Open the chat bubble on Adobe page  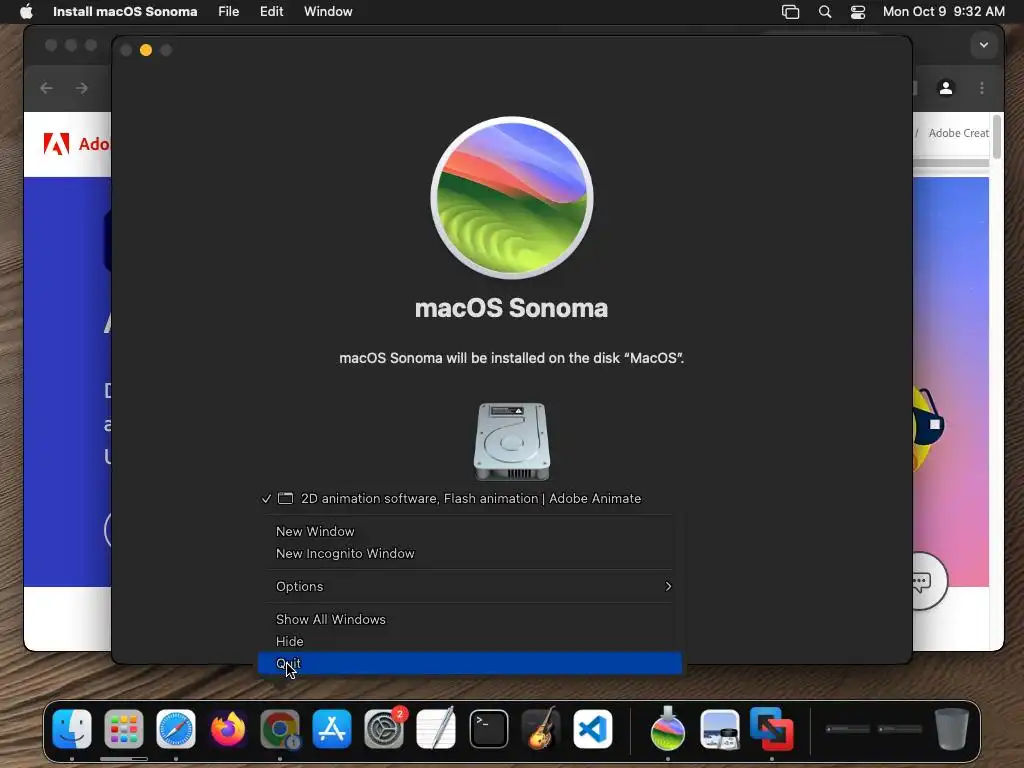point(921,581)
